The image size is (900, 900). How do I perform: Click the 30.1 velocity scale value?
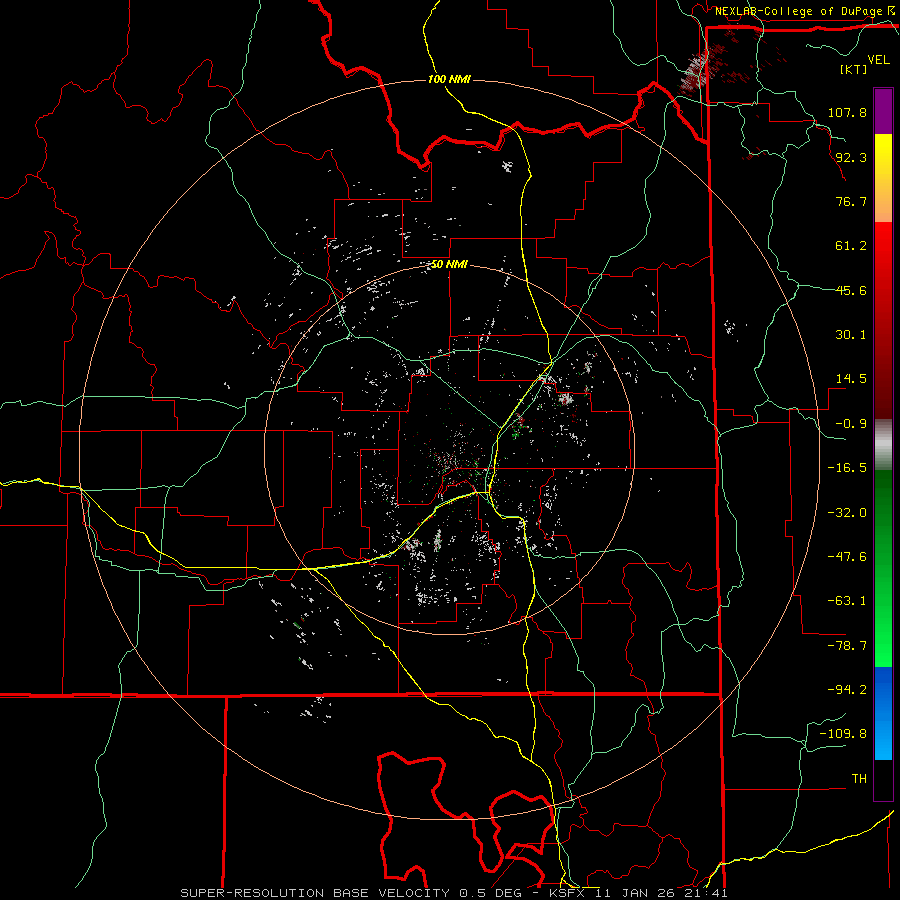click(851, 335)
